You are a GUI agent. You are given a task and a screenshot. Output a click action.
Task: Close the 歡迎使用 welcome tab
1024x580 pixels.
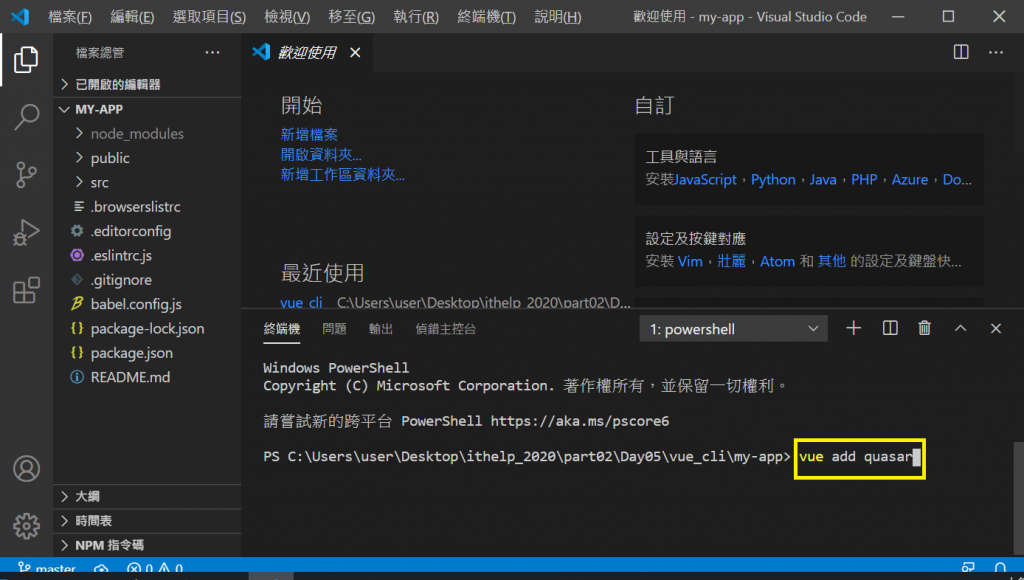(355, 52)
